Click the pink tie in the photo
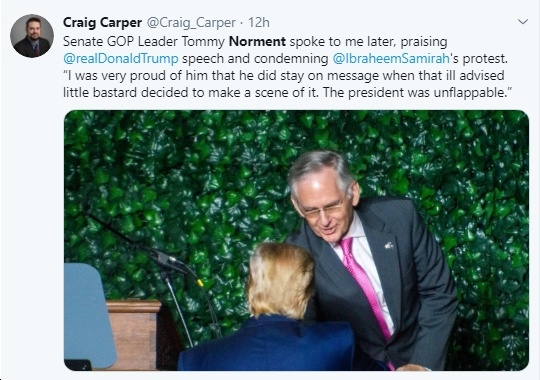Image resolution: width=540 pixels, height=380 pixels. [x=364, y=284]
